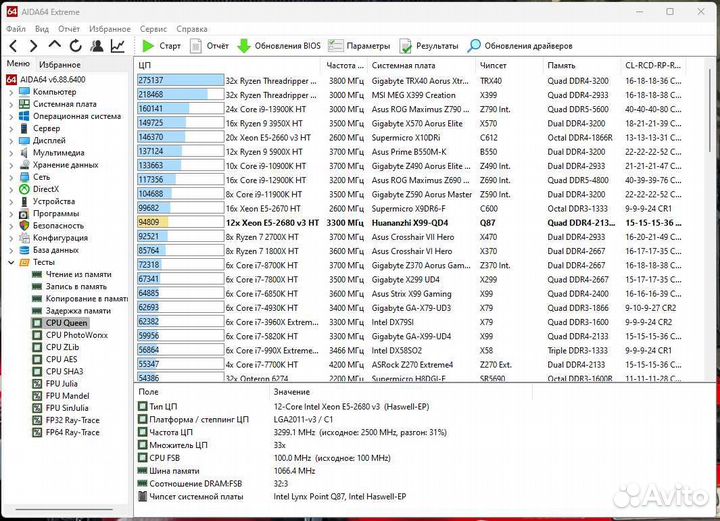The width and height of the screenshot is (720, 521).
Task: Sort by Память column header
Action: pyautogui.click(x=582, y=66)
